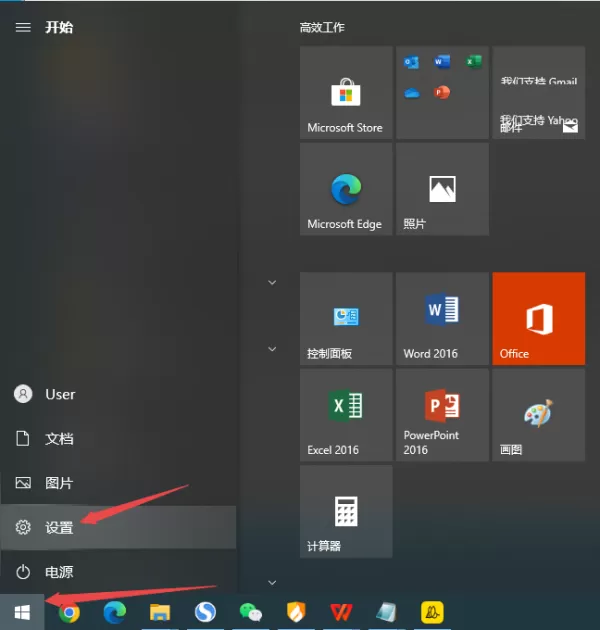Open Documents (文档) from the Start sidebar
600x630 pixels.
pos(118,438)
